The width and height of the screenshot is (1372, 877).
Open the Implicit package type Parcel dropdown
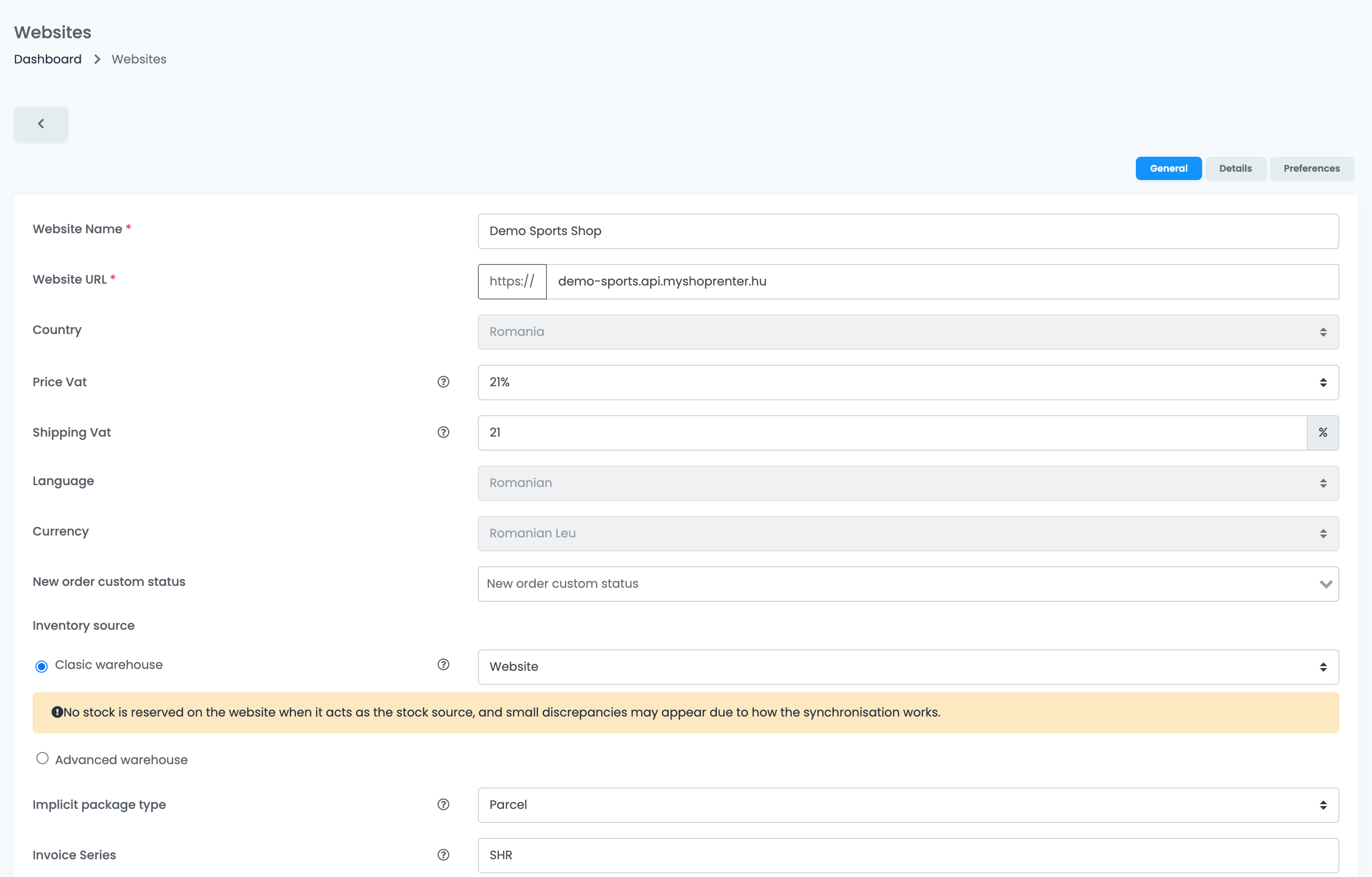[x=908, y=805]
